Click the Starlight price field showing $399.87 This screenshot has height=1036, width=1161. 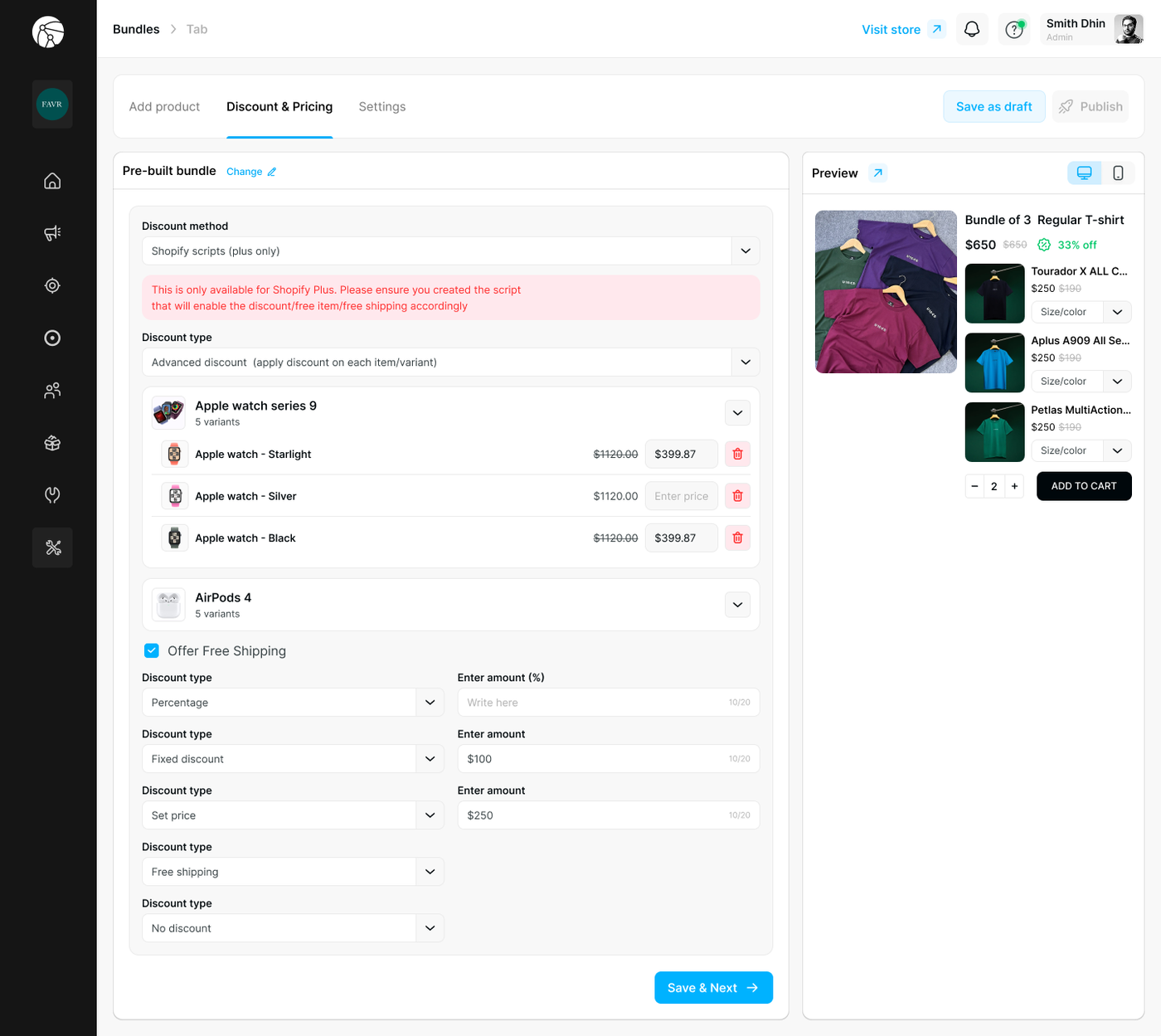tap(682, 455)
